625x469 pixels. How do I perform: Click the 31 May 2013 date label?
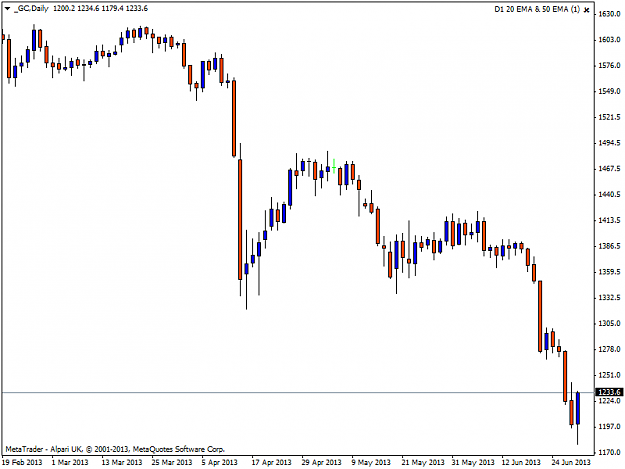coord(473,462)
